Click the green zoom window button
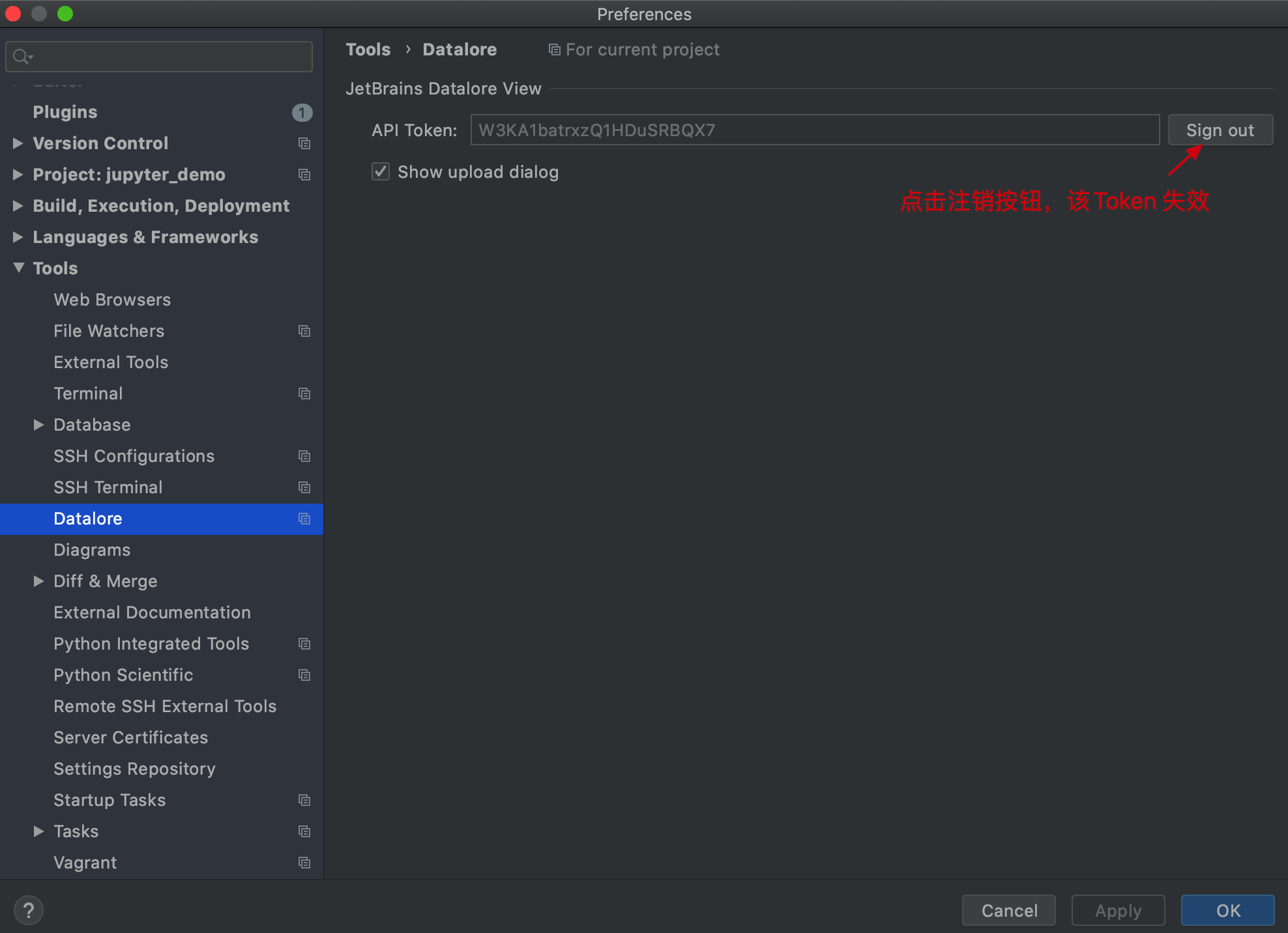Screen dimensions: 1288x933 pos(65,14)
